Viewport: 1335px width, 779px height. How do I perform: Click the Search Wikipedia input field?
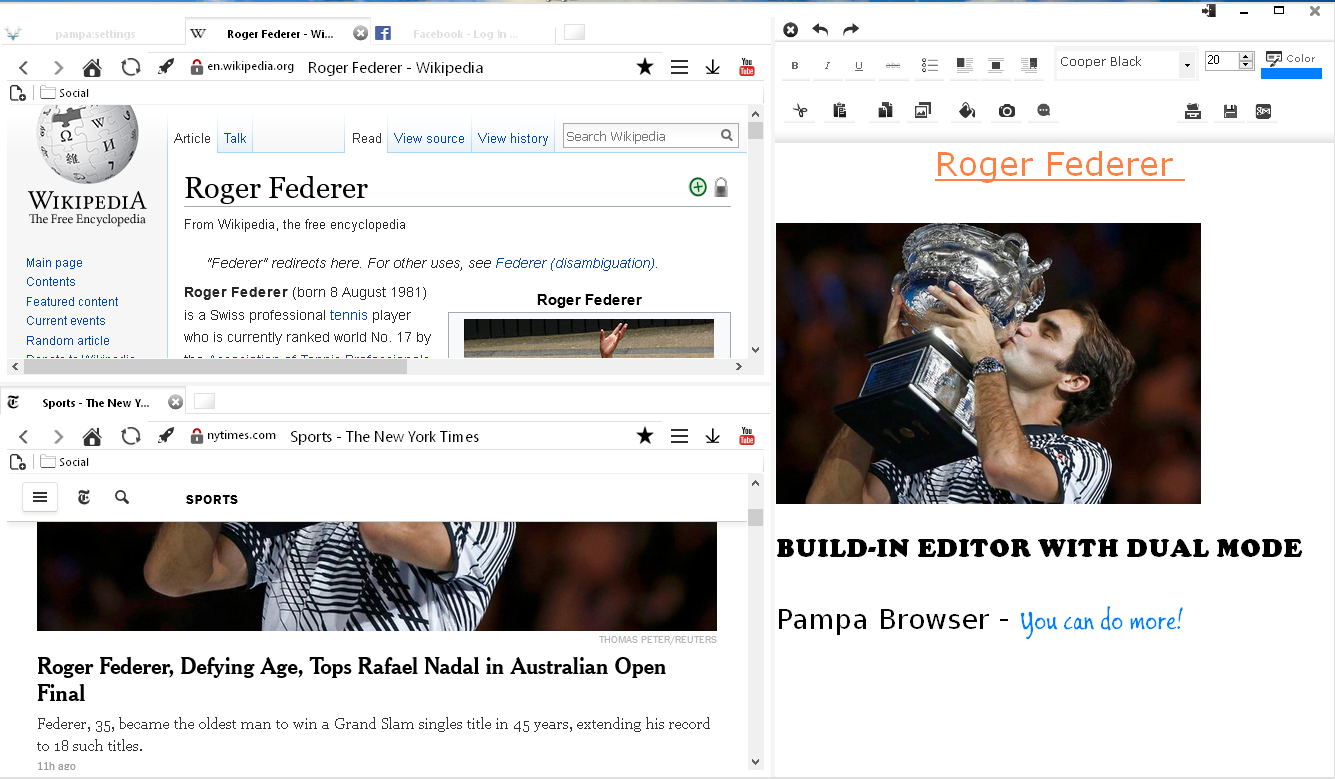point(640,136)
